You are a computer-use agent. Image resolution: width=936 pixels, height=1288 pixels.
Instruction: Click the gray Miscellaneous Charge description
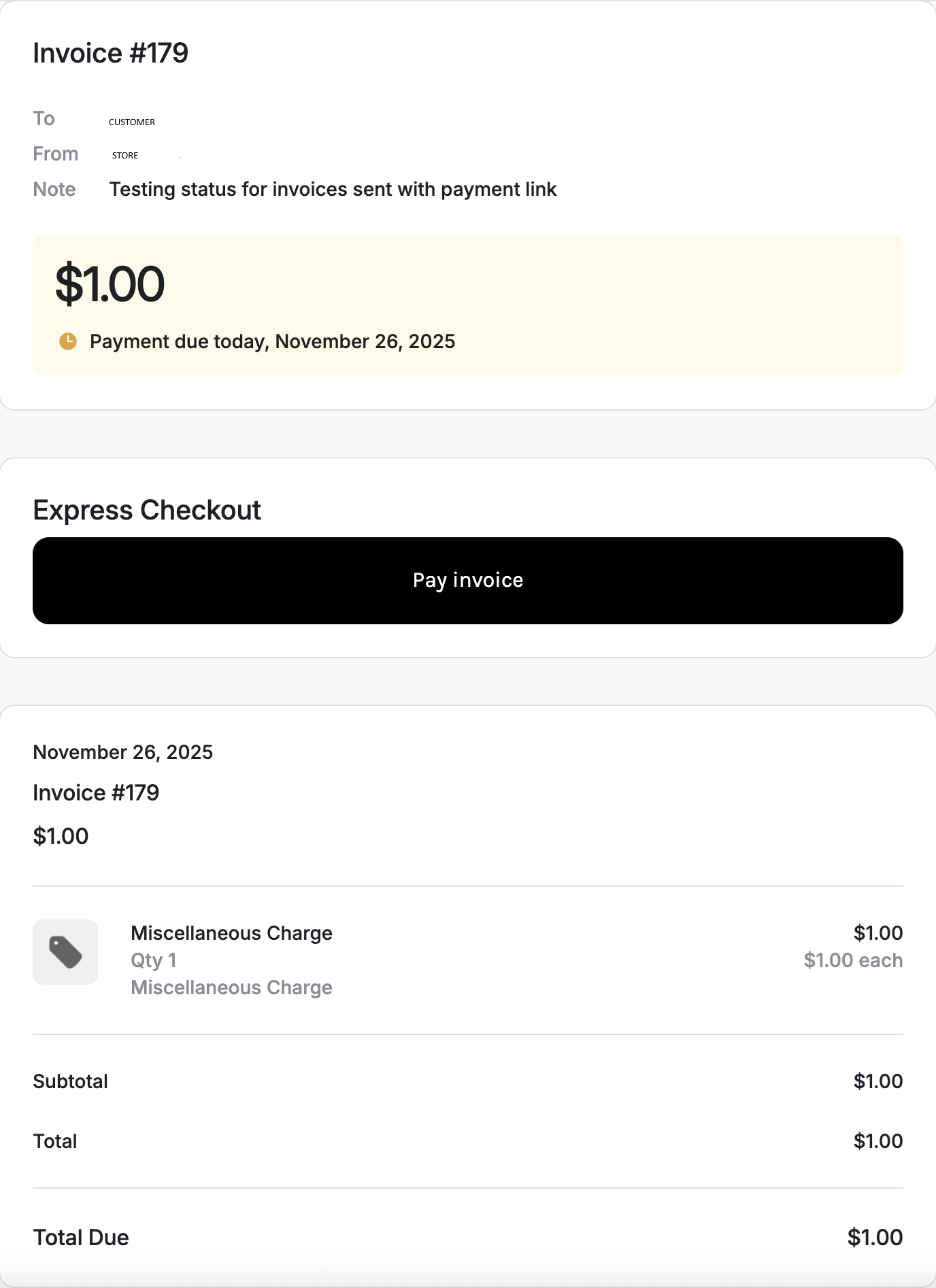[x=231, y=987]
